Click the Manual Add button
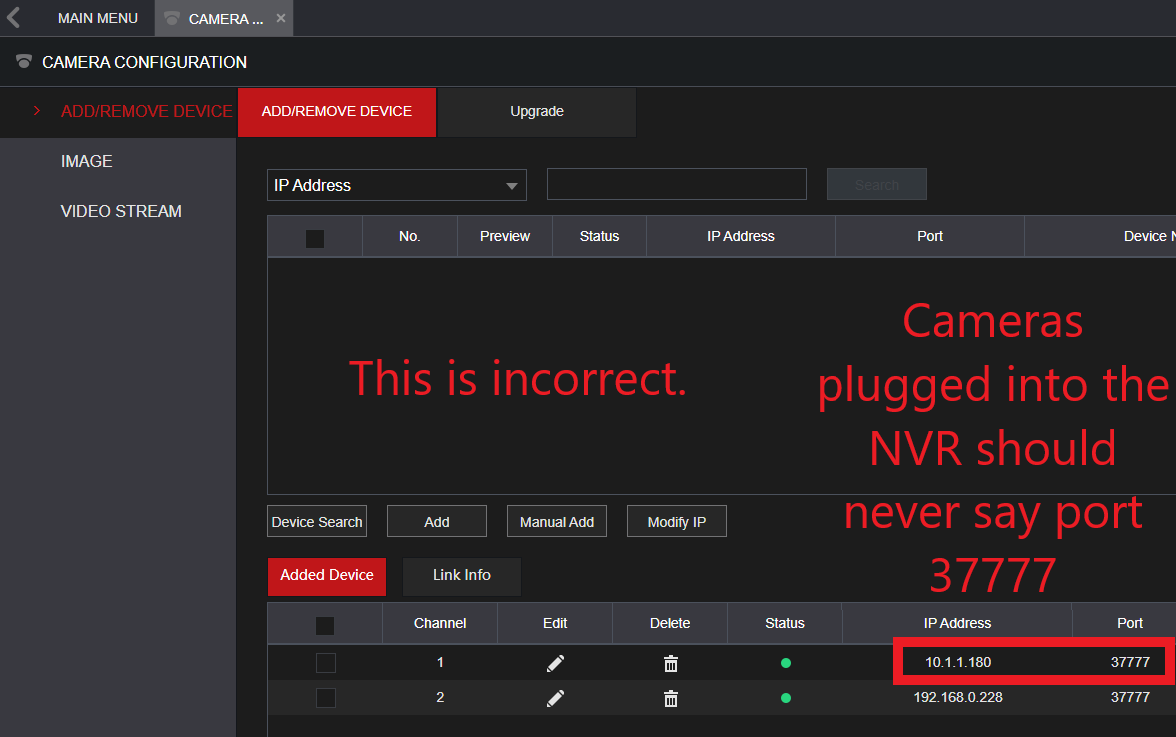This screenshot has width=1176, height=737. (556, 522)
